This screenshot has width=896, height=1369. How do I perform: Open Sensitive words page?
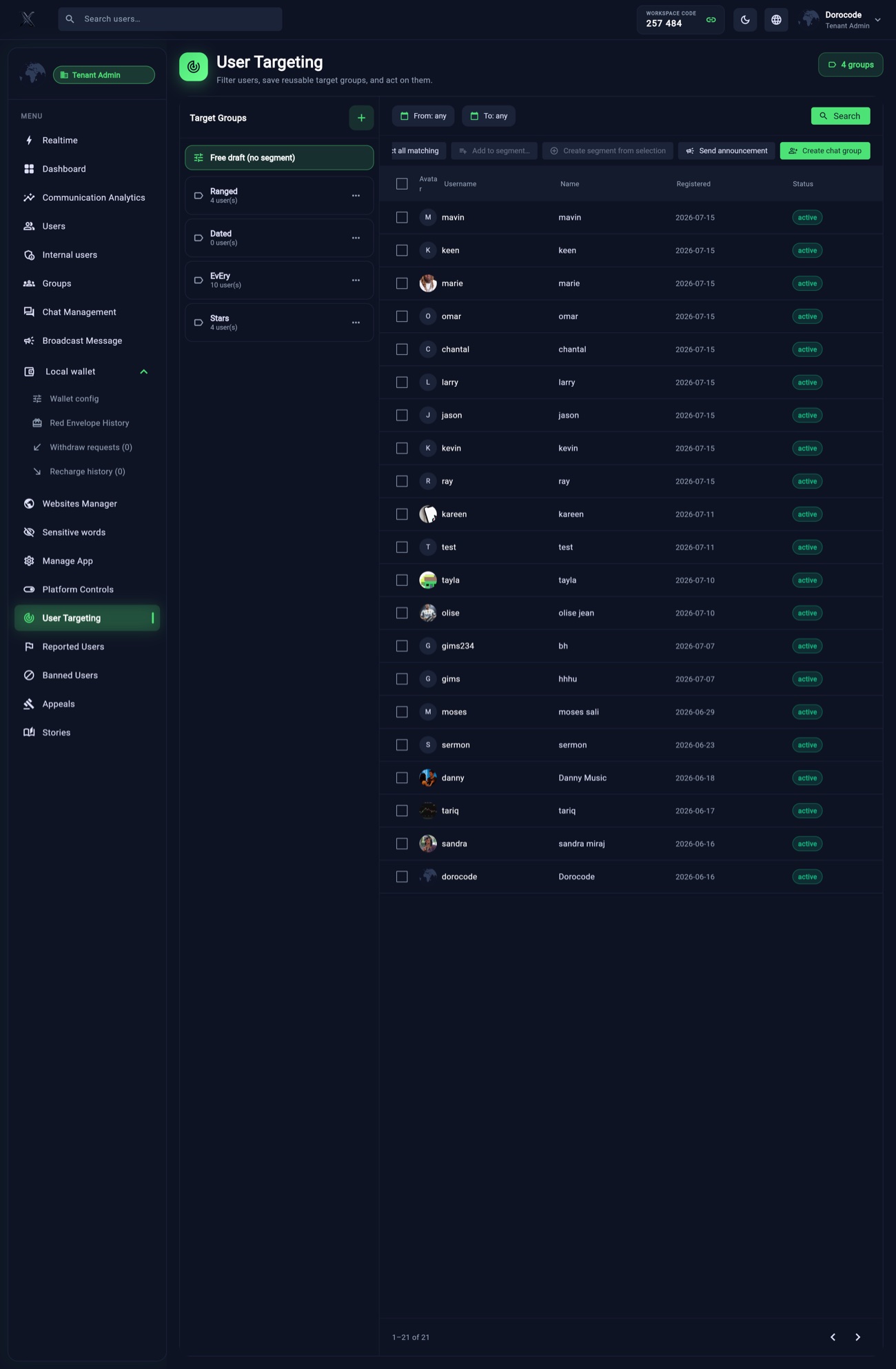pyautogui.click(x=87, y=532)
